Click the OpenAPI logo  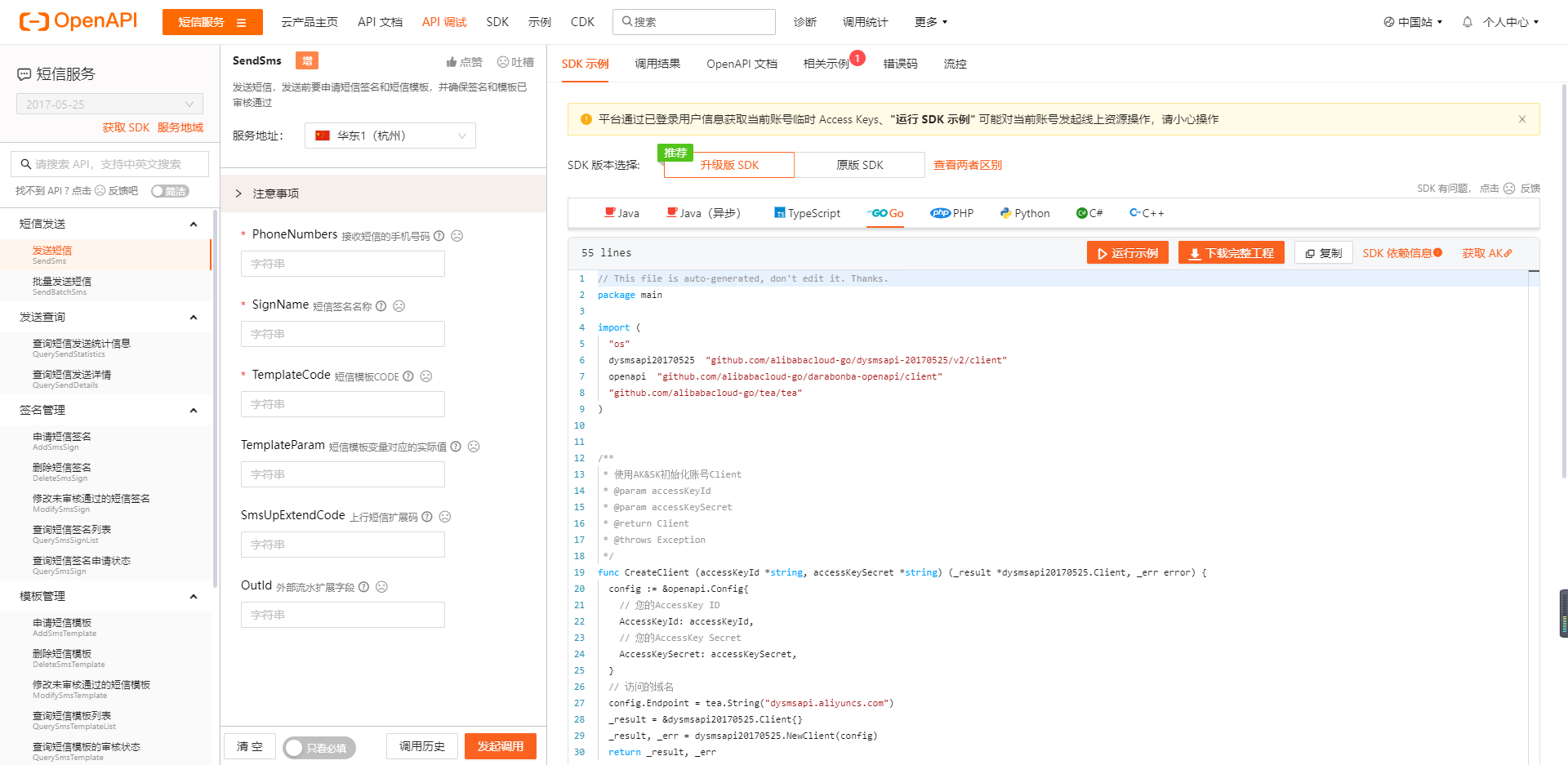pyautogui.click(x=78, y=21)
